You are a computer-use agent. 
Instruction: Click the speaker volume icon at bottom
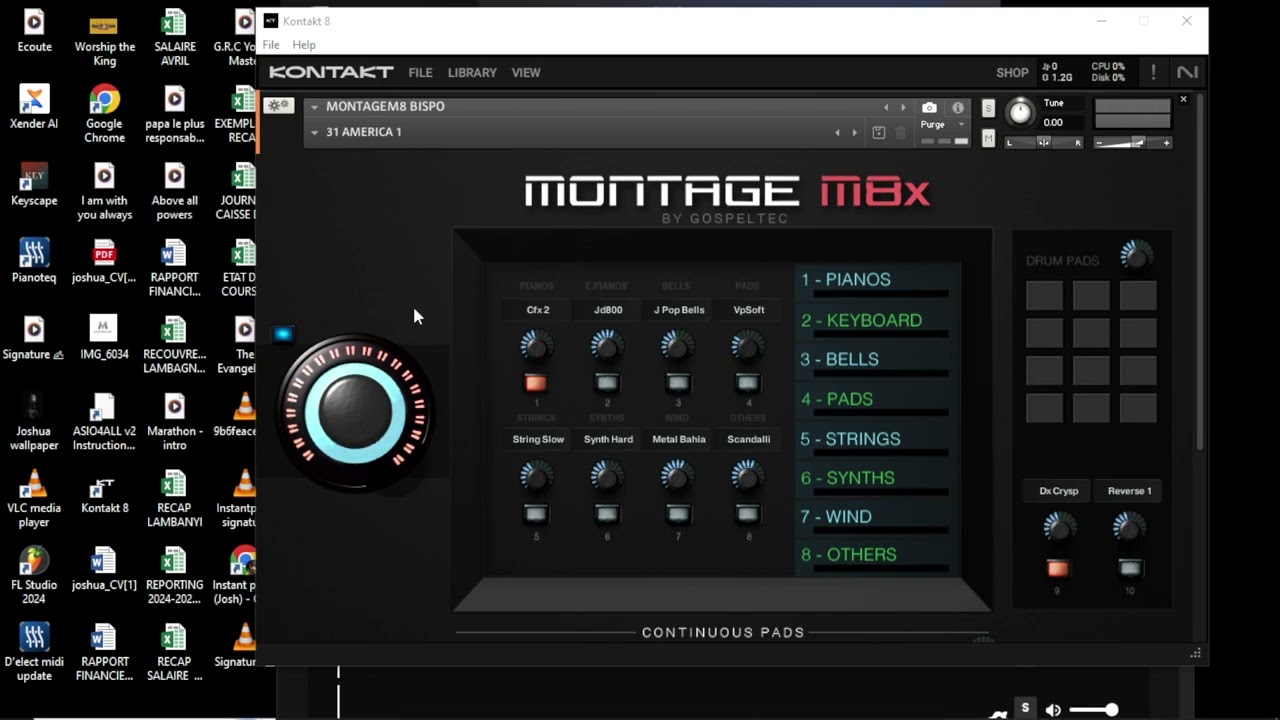(1053, 710)
